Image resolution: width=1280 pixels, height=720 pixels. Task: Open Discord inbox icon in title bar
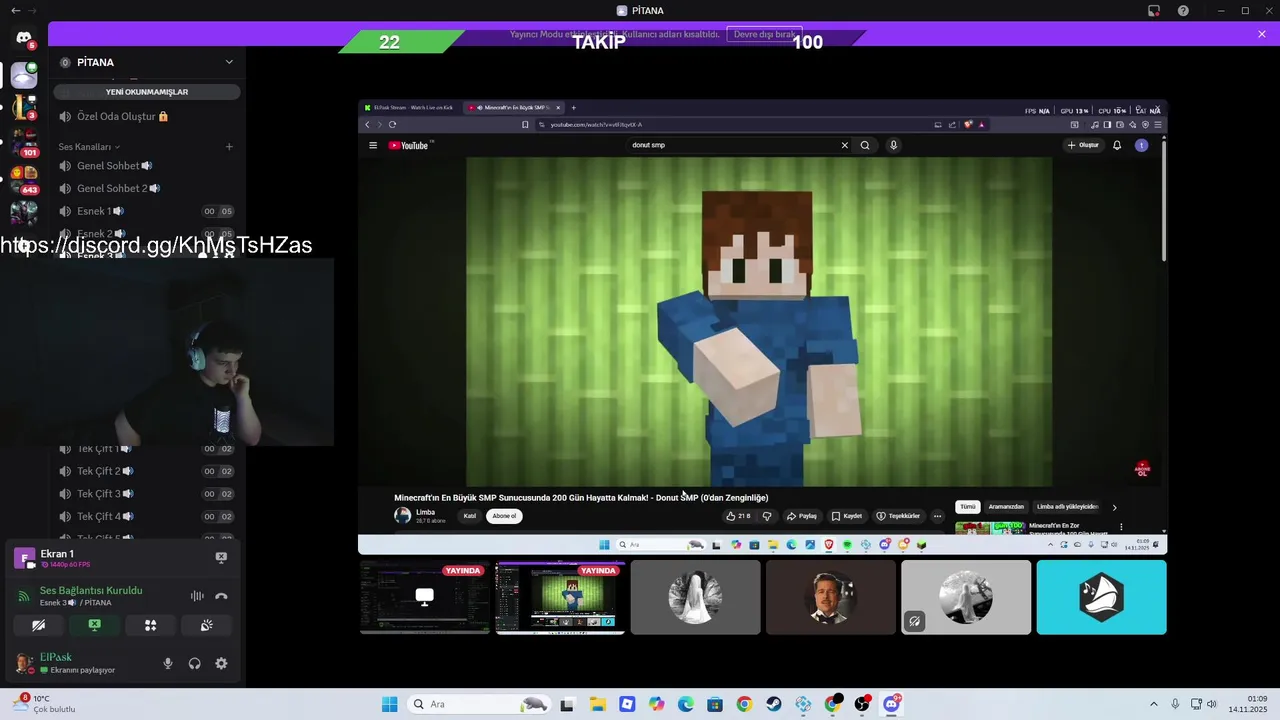[x=1154, y=11]
